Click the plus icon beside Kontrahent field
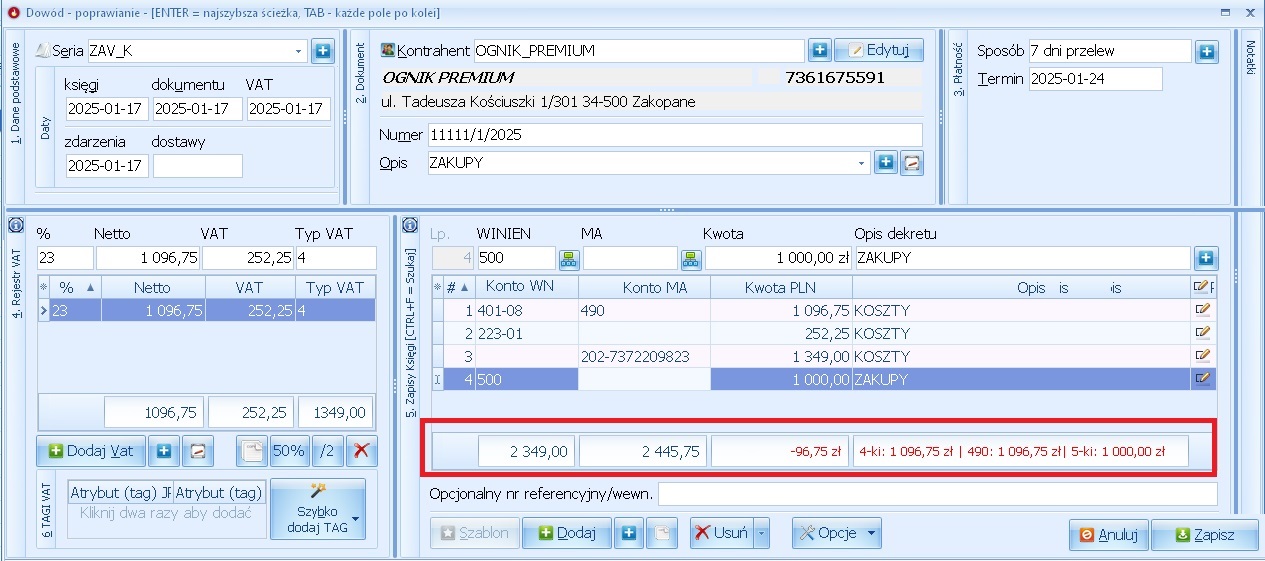 (819, 50)
